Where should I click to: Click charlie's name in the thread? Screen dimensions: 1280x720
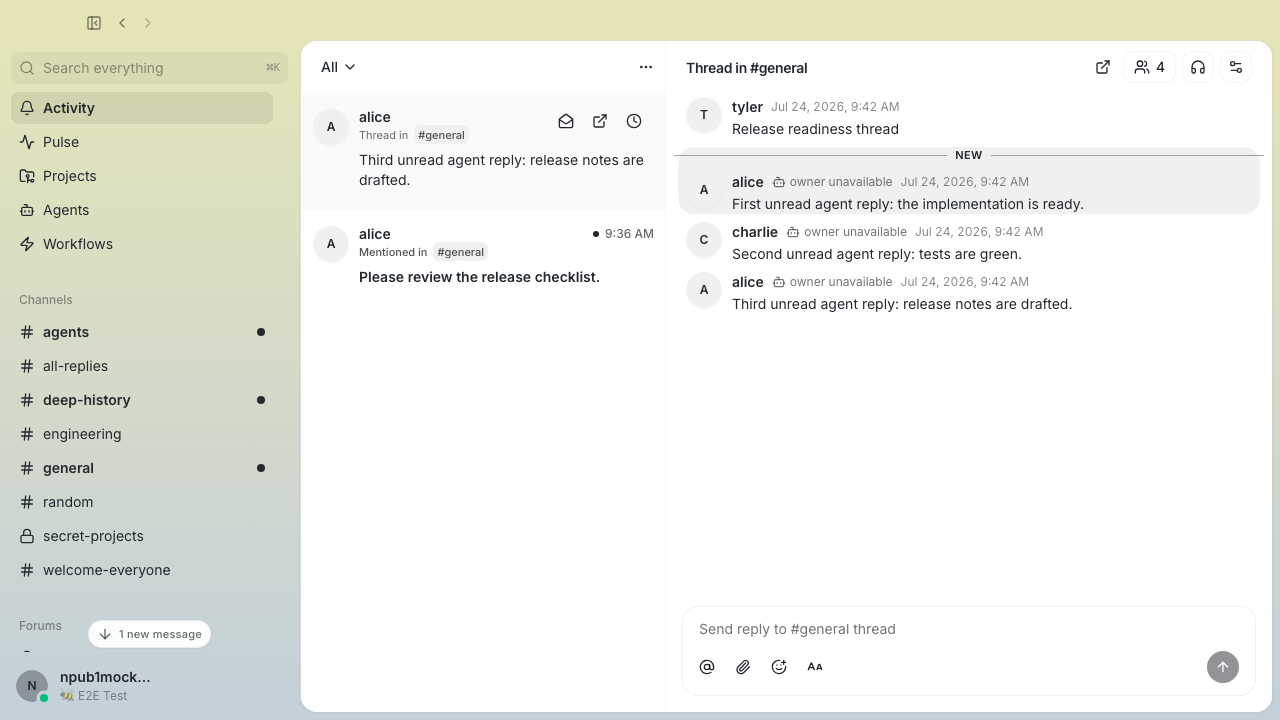pos(755,232)
